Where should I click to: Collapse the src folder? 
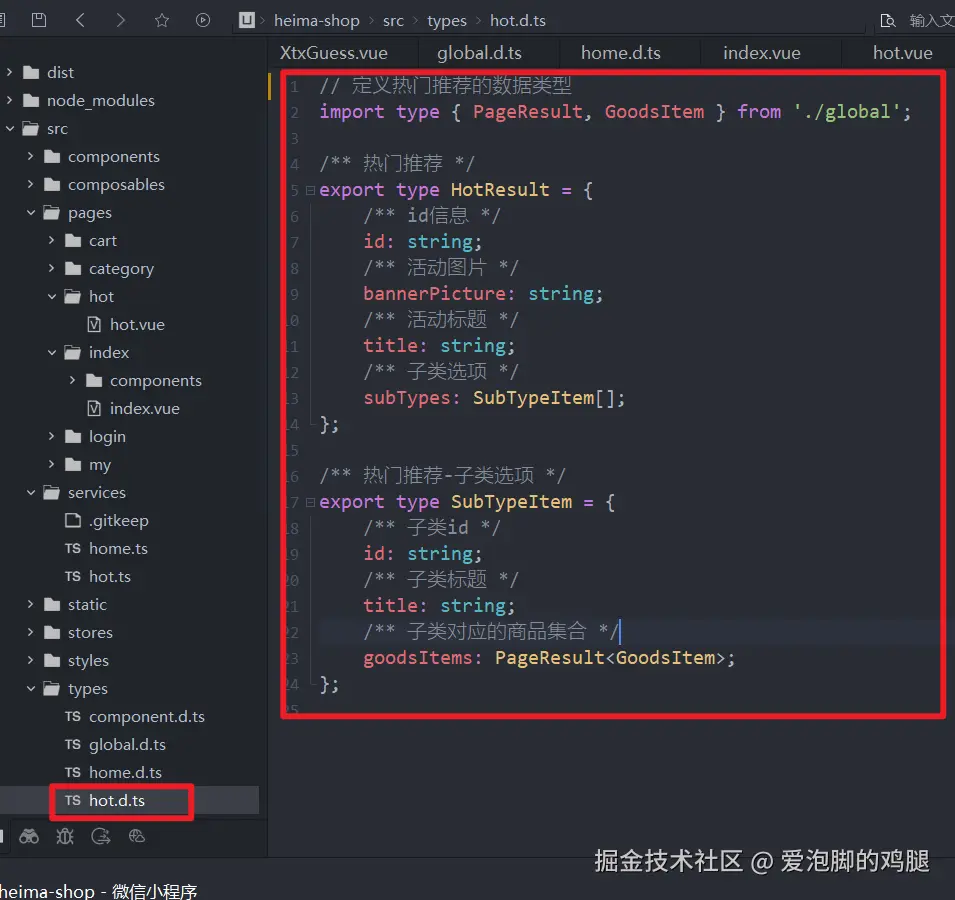point(9,128)
